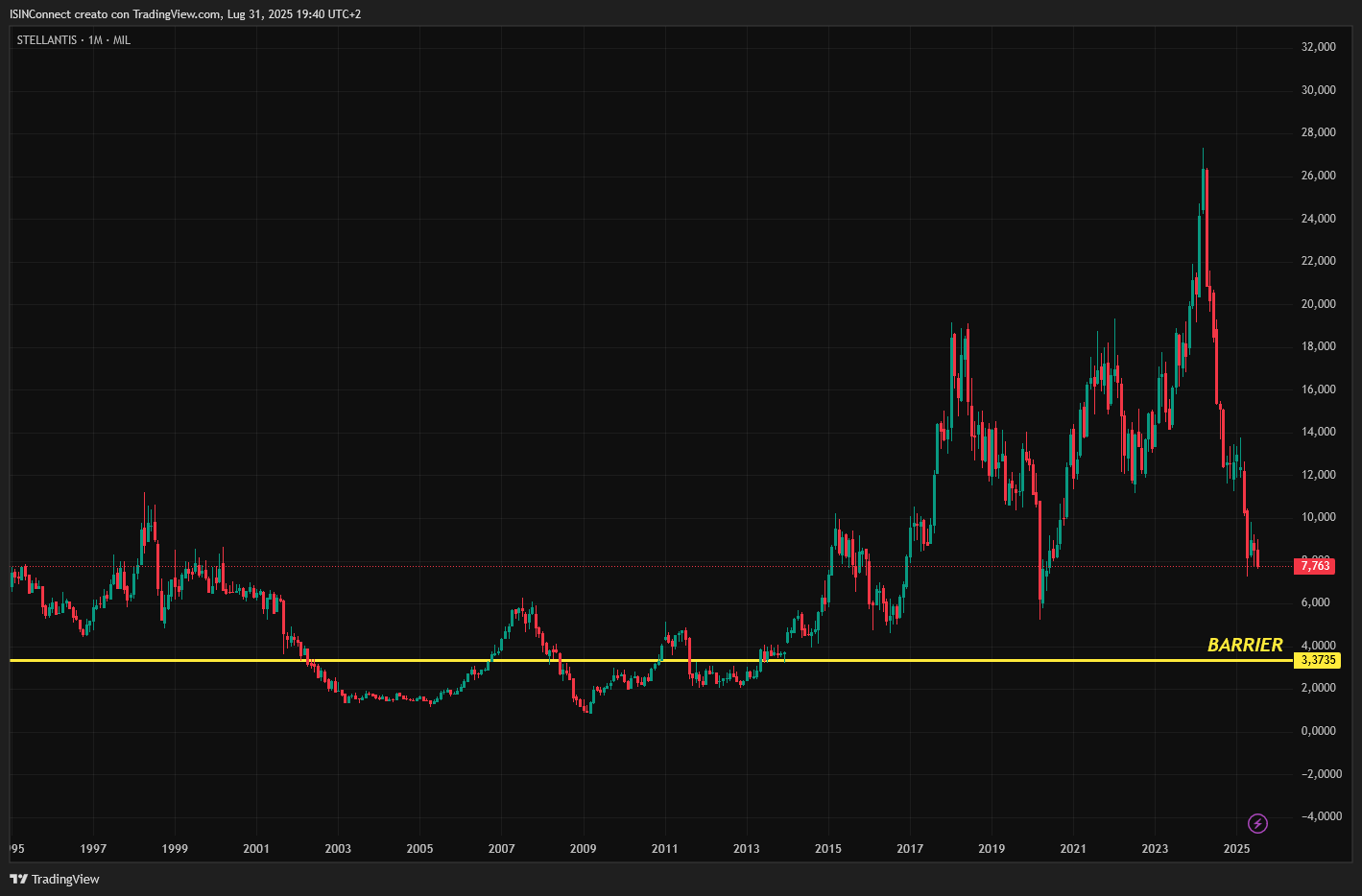Click the ISINConnect TradingView.com header caption
1362x896 pixels.
(185, 14)
